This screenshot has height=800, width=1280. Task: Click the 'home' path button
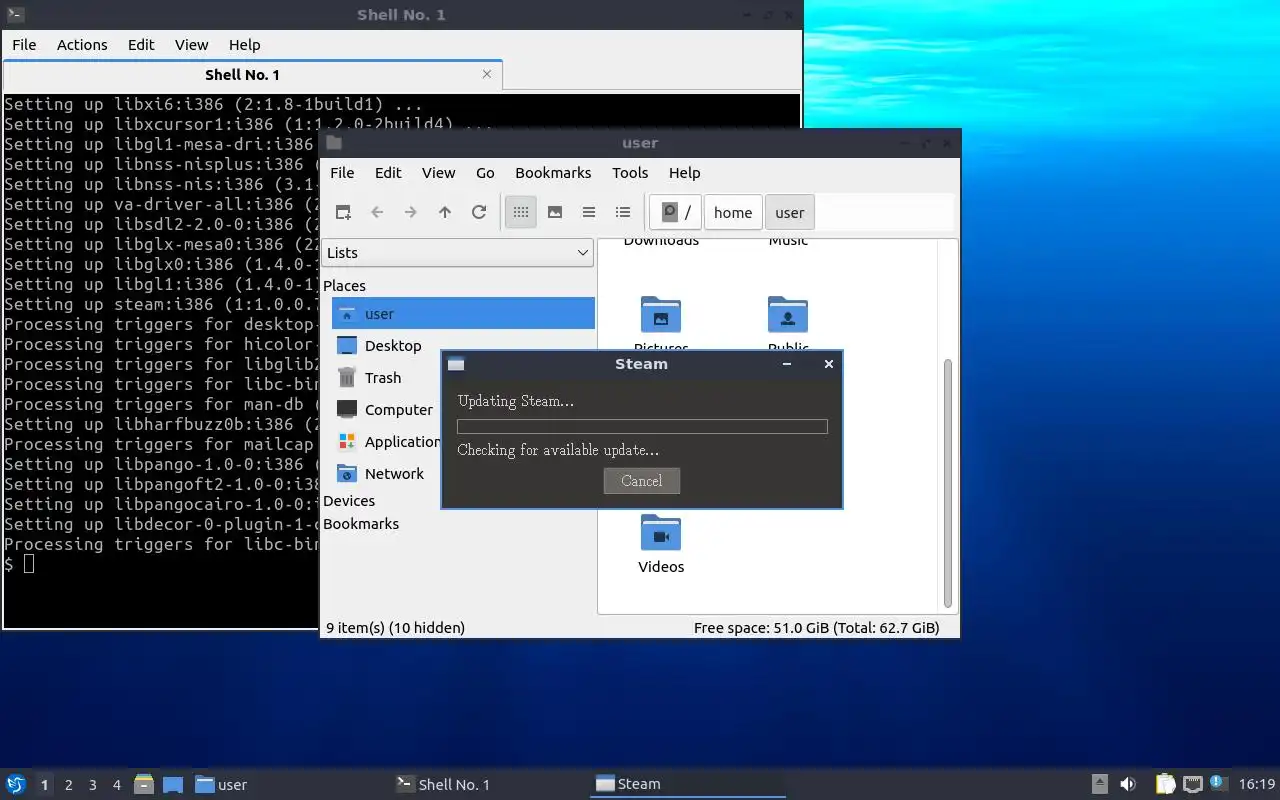coord(733,212)
